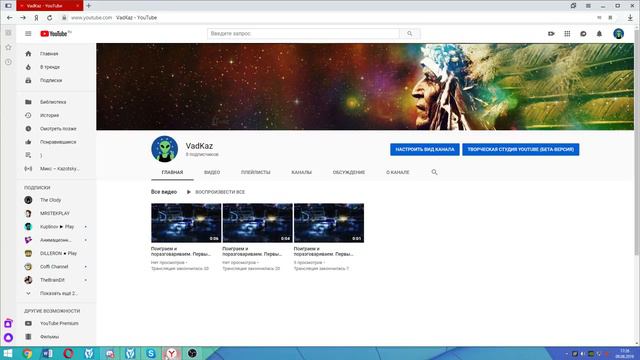Open sidebar 'Подписки' item
Image resolution: width=640 pixels, height=360 pixels.
pos(56,80)
